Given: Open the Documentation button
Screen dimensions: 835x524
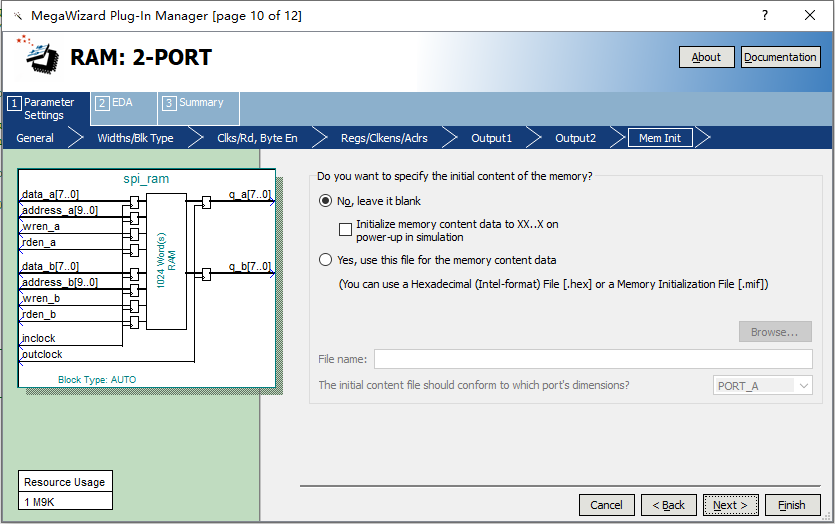Looking at the screenshot, I should coord(780,57).
